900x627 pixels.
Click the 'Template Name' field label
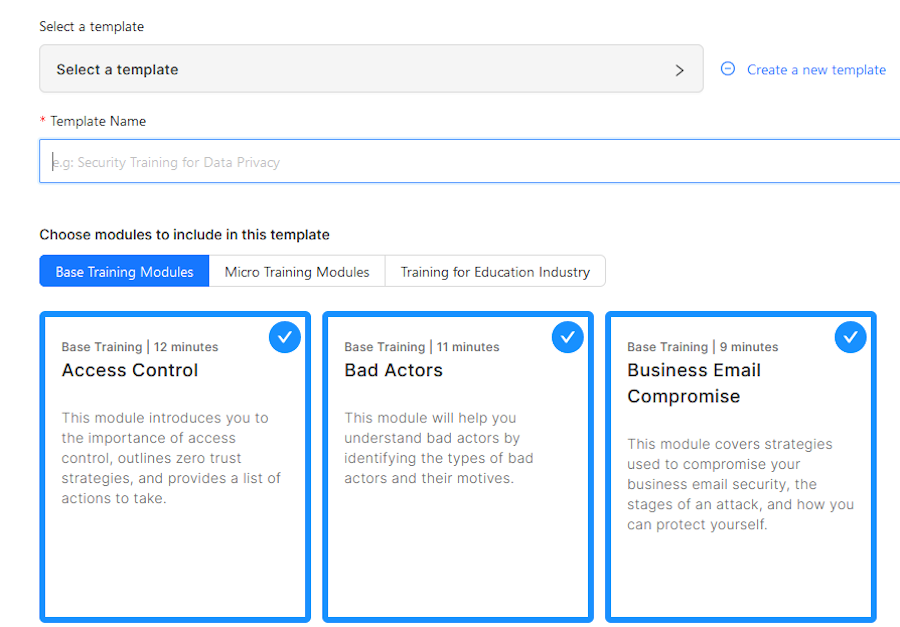tap(98, 121)
